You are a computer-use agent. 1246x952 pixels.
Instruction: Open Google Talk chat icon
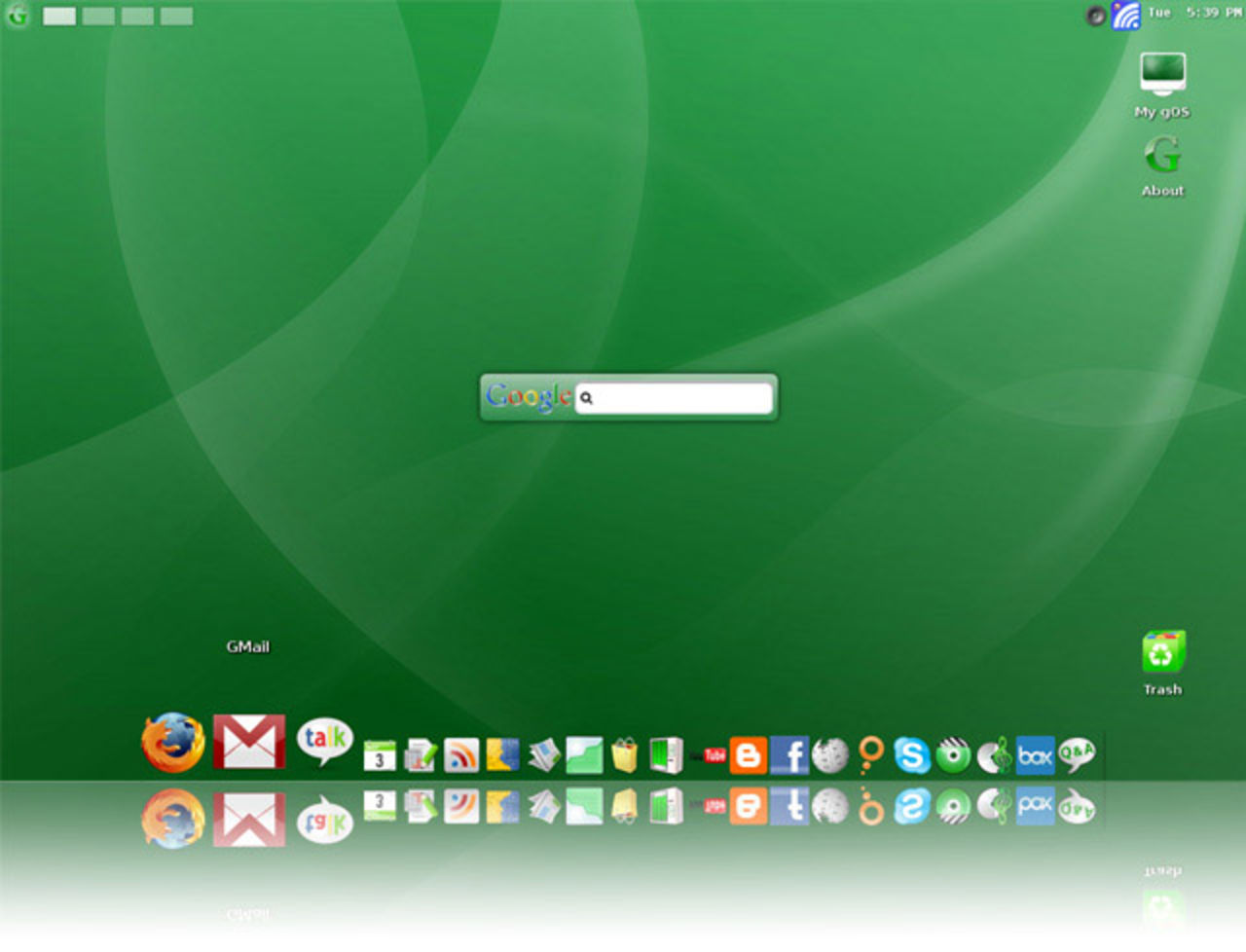tap(324, 742)
